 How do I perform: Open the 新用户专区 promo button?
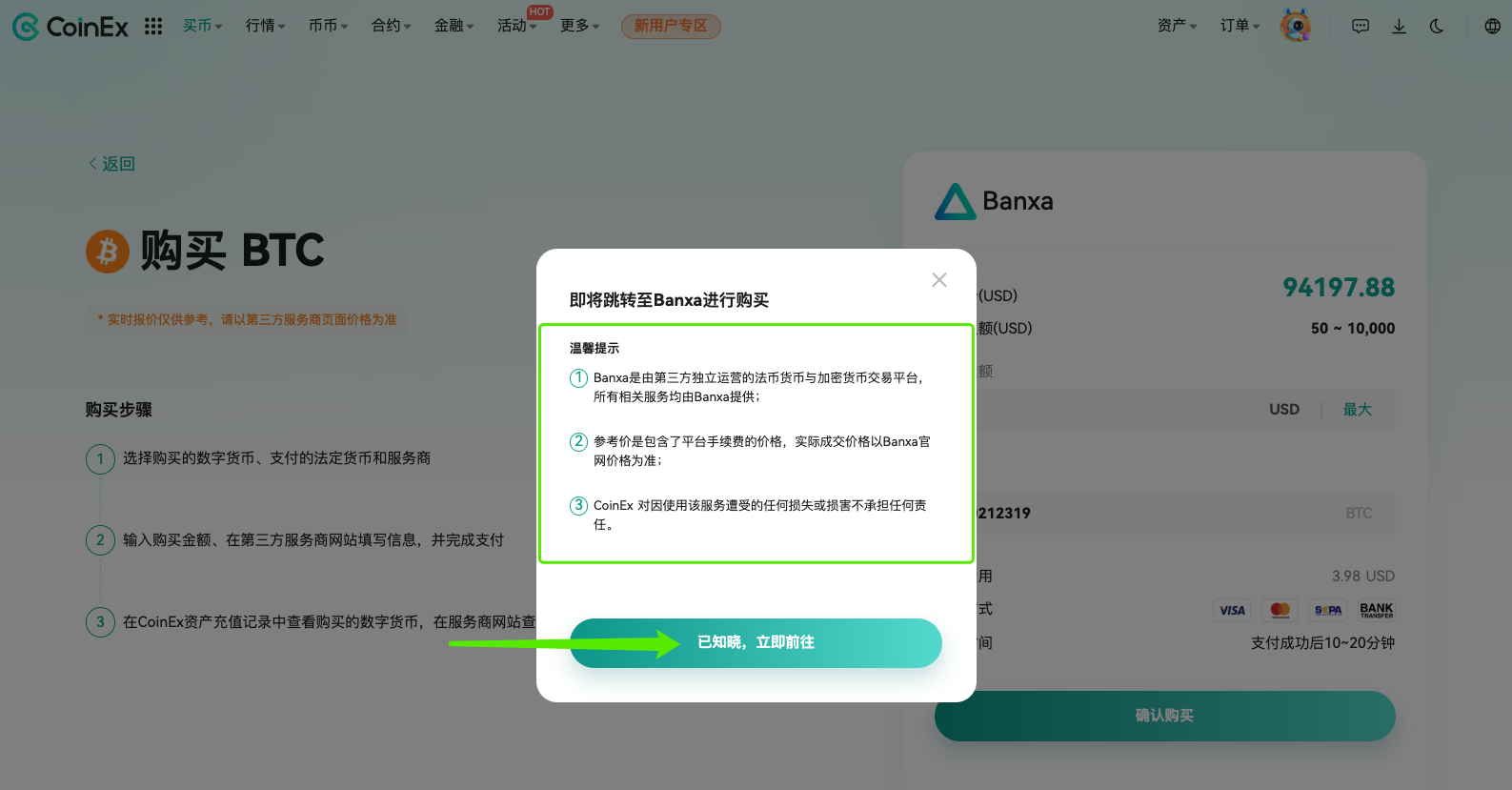point(671,26)
